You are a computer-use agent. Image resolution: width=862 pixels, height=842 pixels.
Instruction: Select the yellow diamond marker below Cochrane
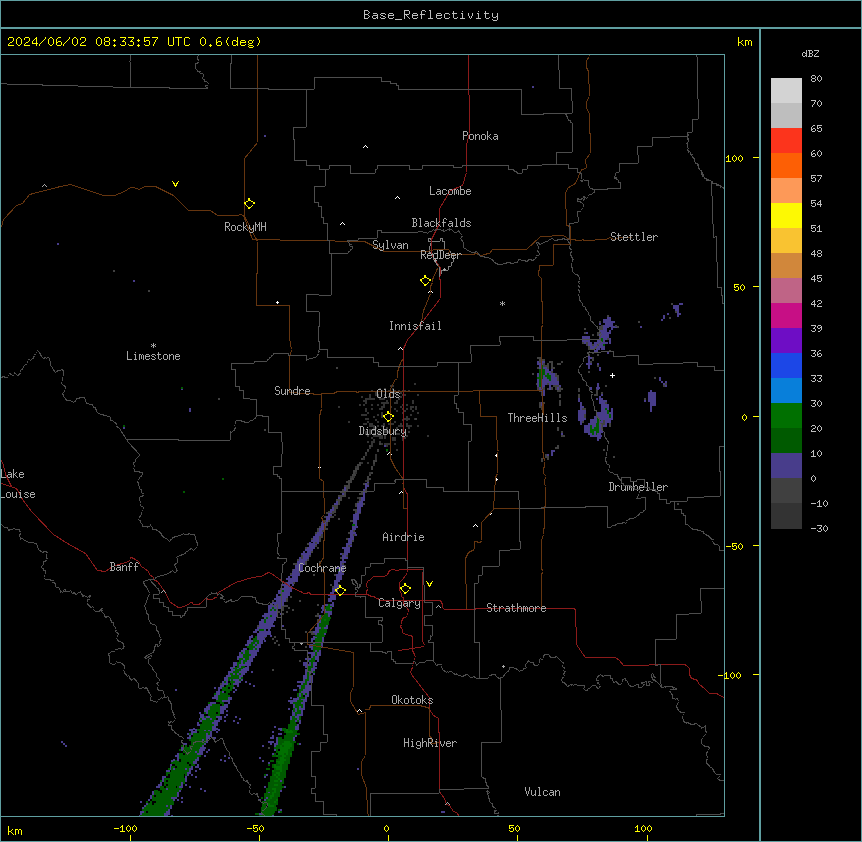340,590
